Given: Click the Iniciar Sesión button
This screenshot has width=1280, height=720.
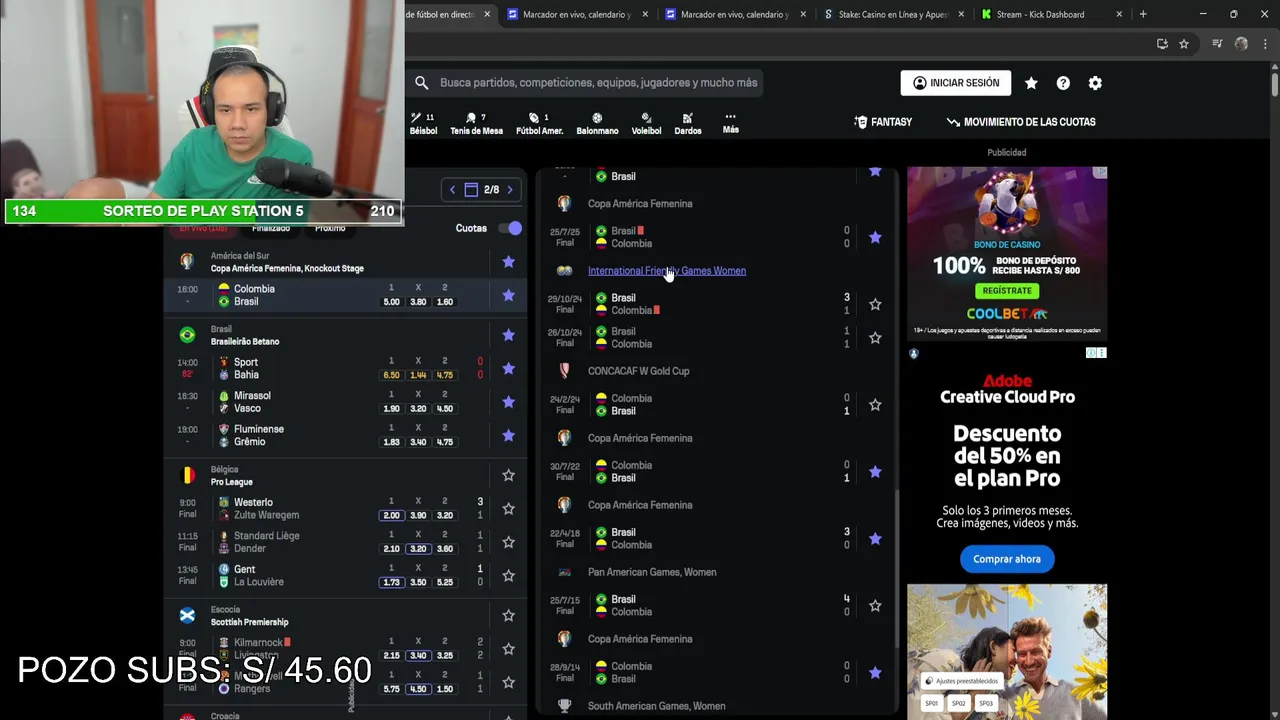Looking at the screenshot, I should (x=956, y=83).
